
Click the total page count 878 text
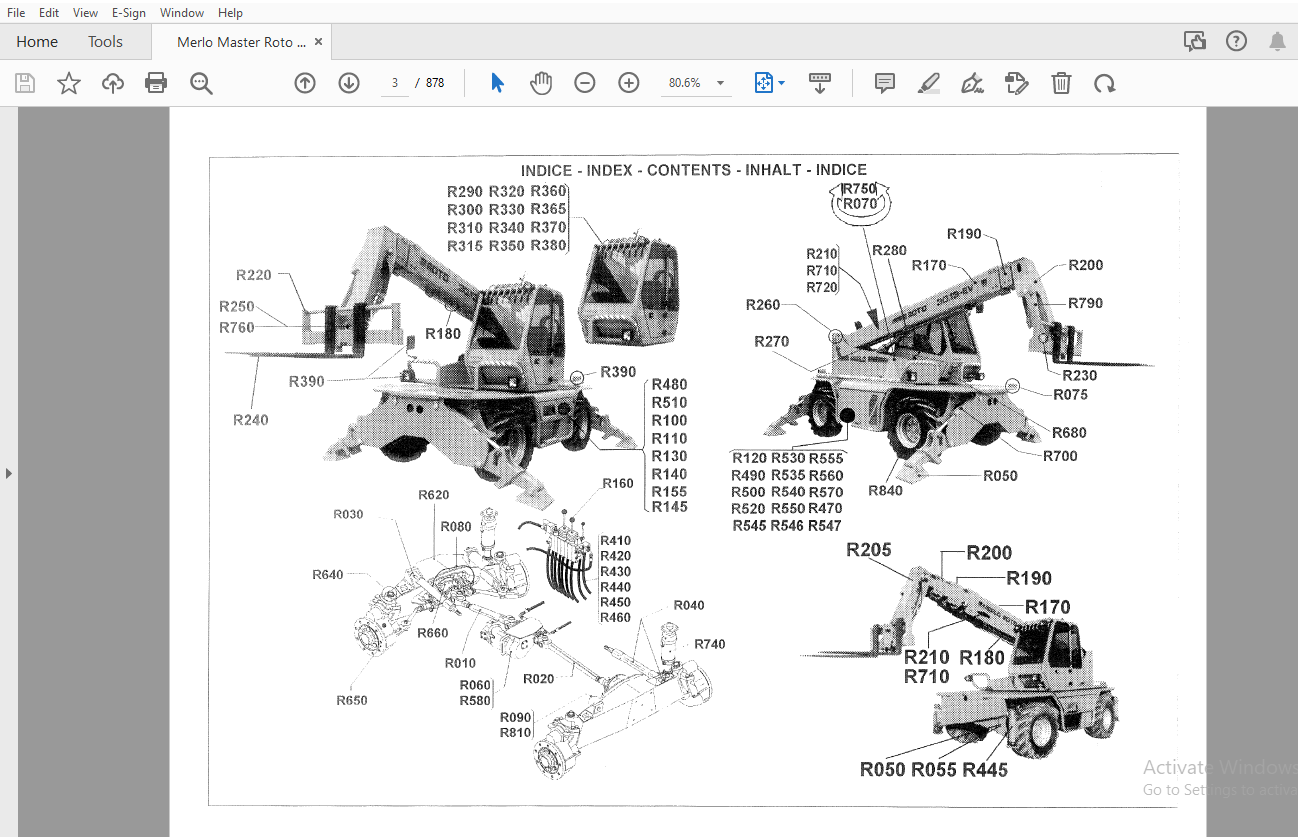coord(435,83)
